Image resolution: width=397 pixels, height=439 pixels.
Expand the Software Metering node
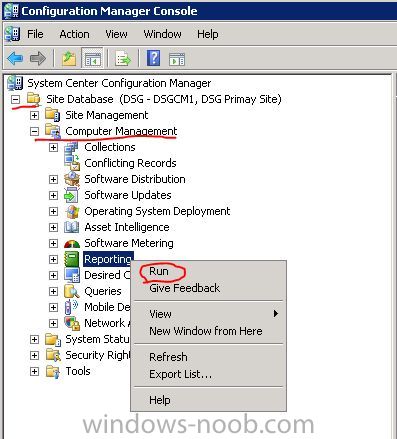coord(53,243)
